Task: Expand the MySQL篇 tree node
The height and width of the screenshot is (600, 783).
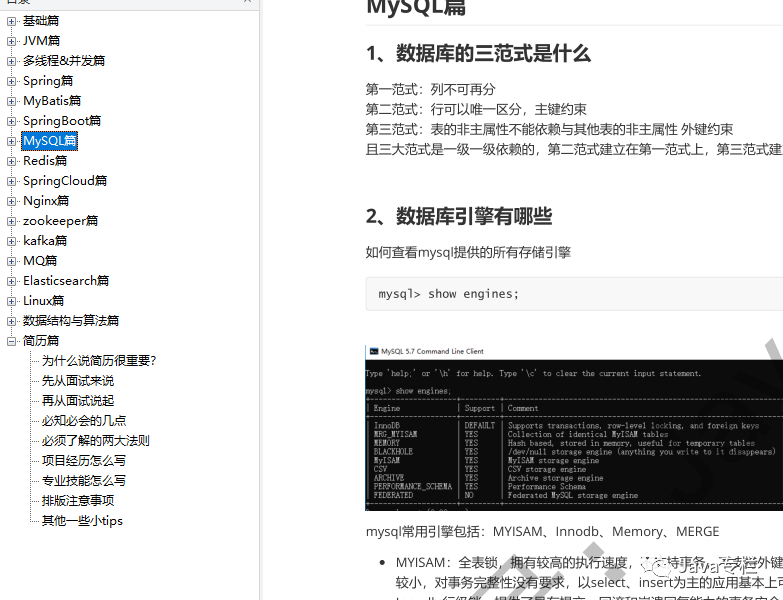Action: pos(11,141)
